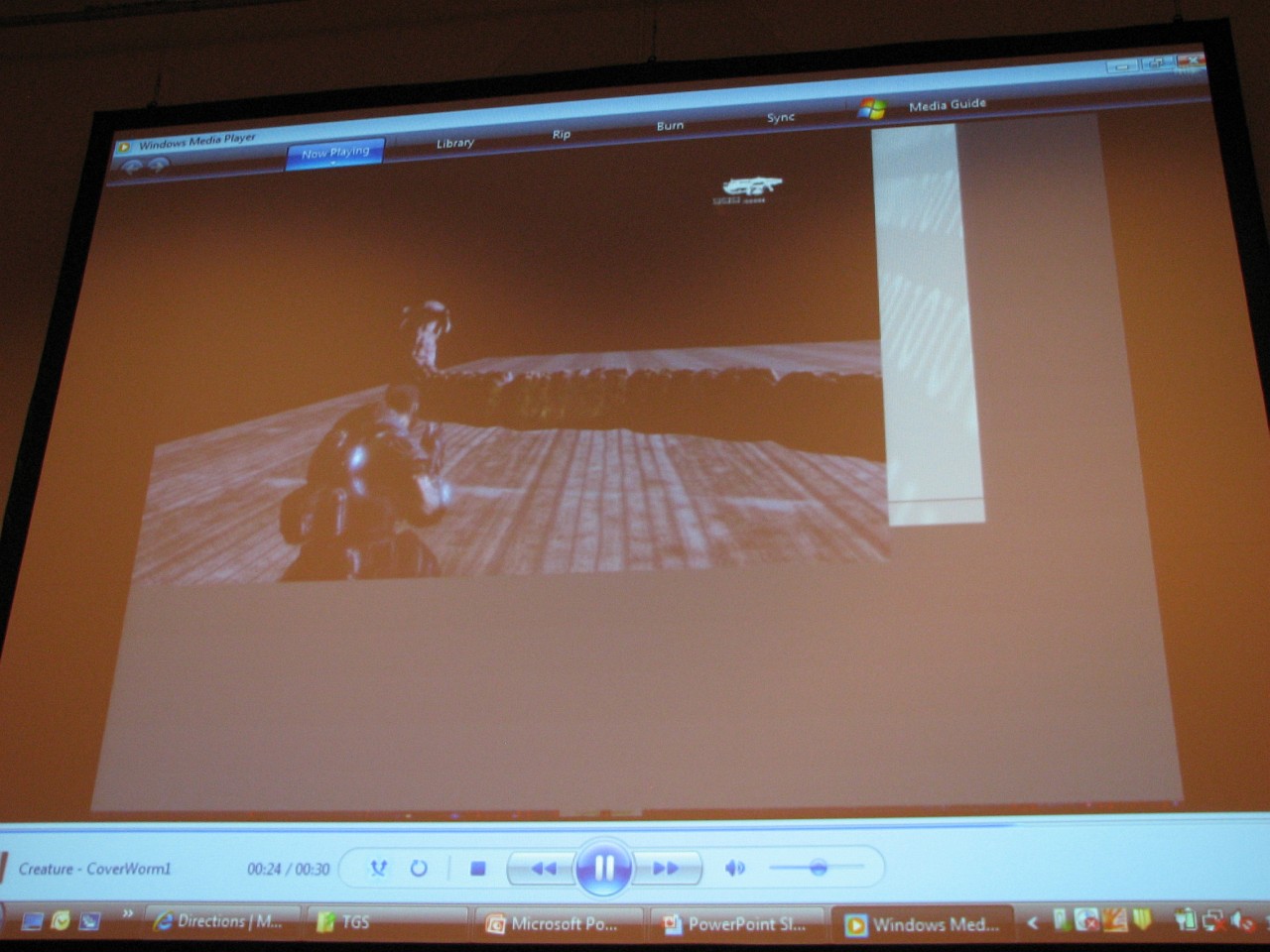Image resolution: width=1270 pixels, height=952 pixels.
Task: Click second Quick Launch icon
Action: tap(61, 921)
